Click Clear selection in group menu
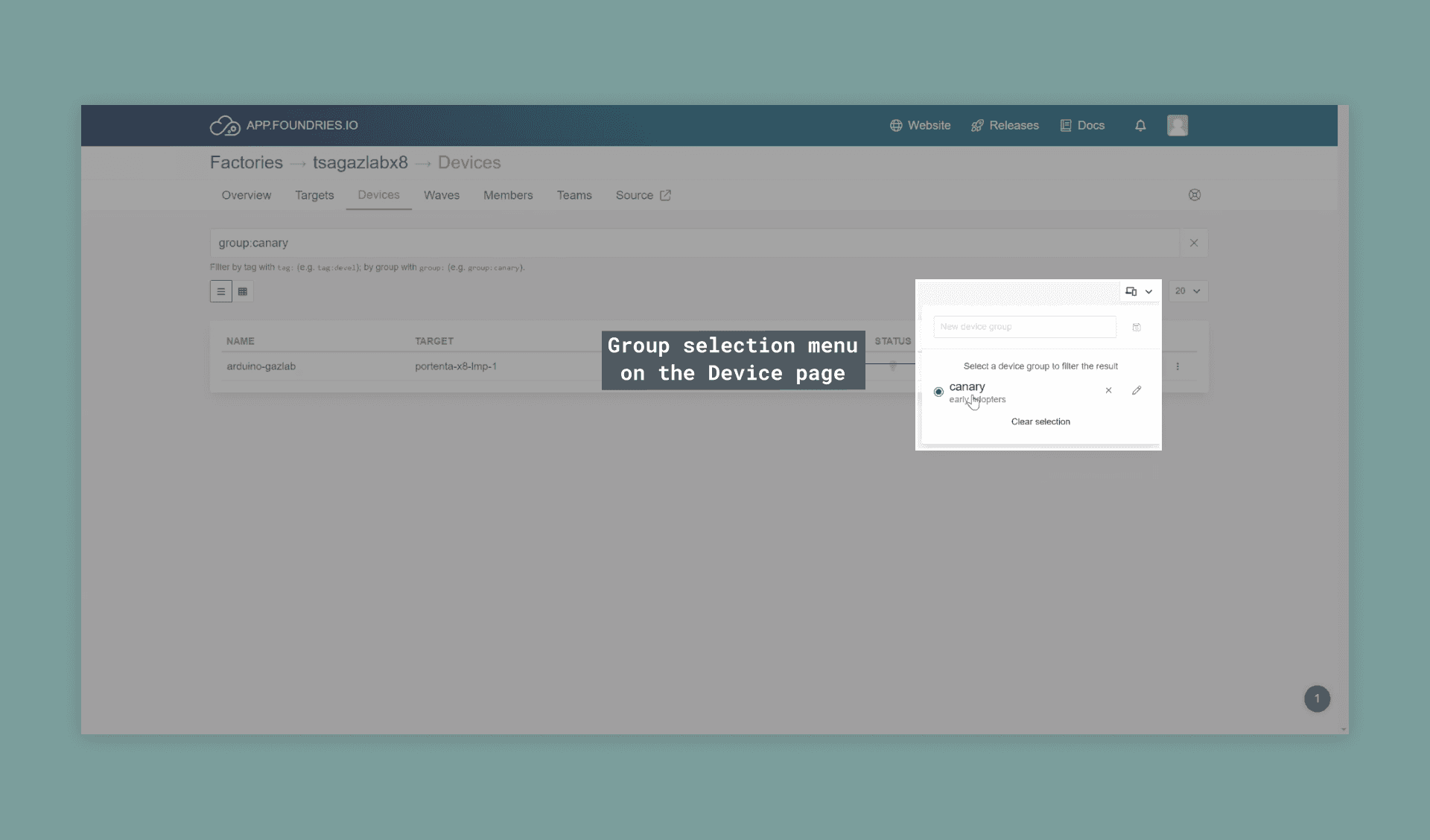Image resolution: width=1430 pixels, height=840 pixels. point(1040,421)
